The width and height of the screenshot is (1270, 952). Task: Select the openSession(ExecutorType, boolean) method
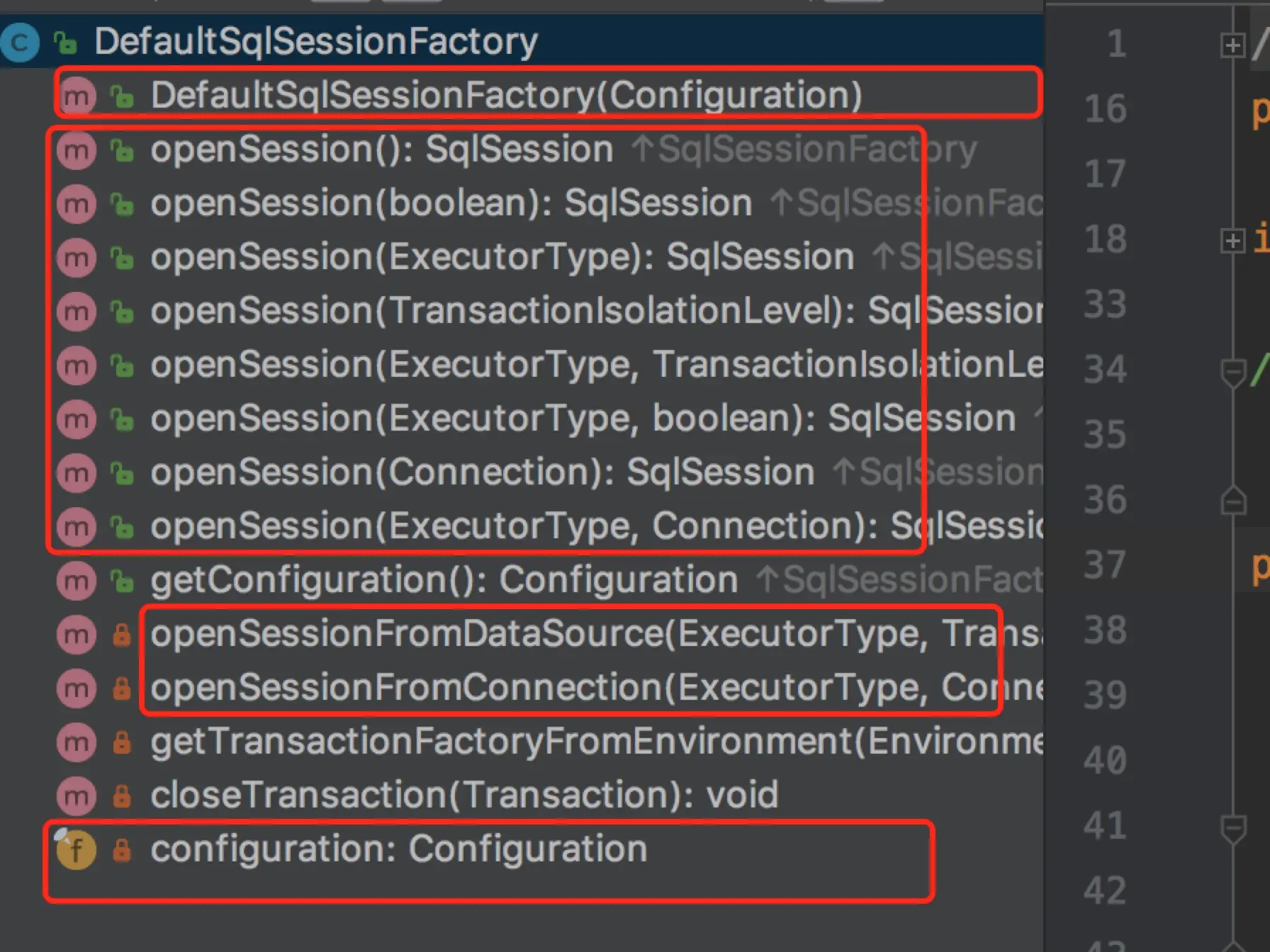[583, 419]
